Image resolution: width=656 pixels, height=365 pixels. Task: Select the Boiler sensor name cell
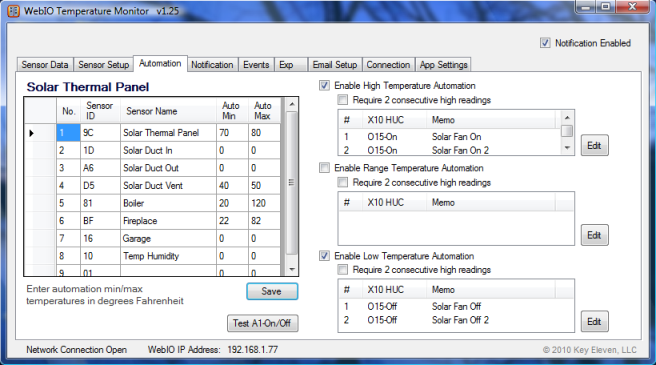point(168,203)
